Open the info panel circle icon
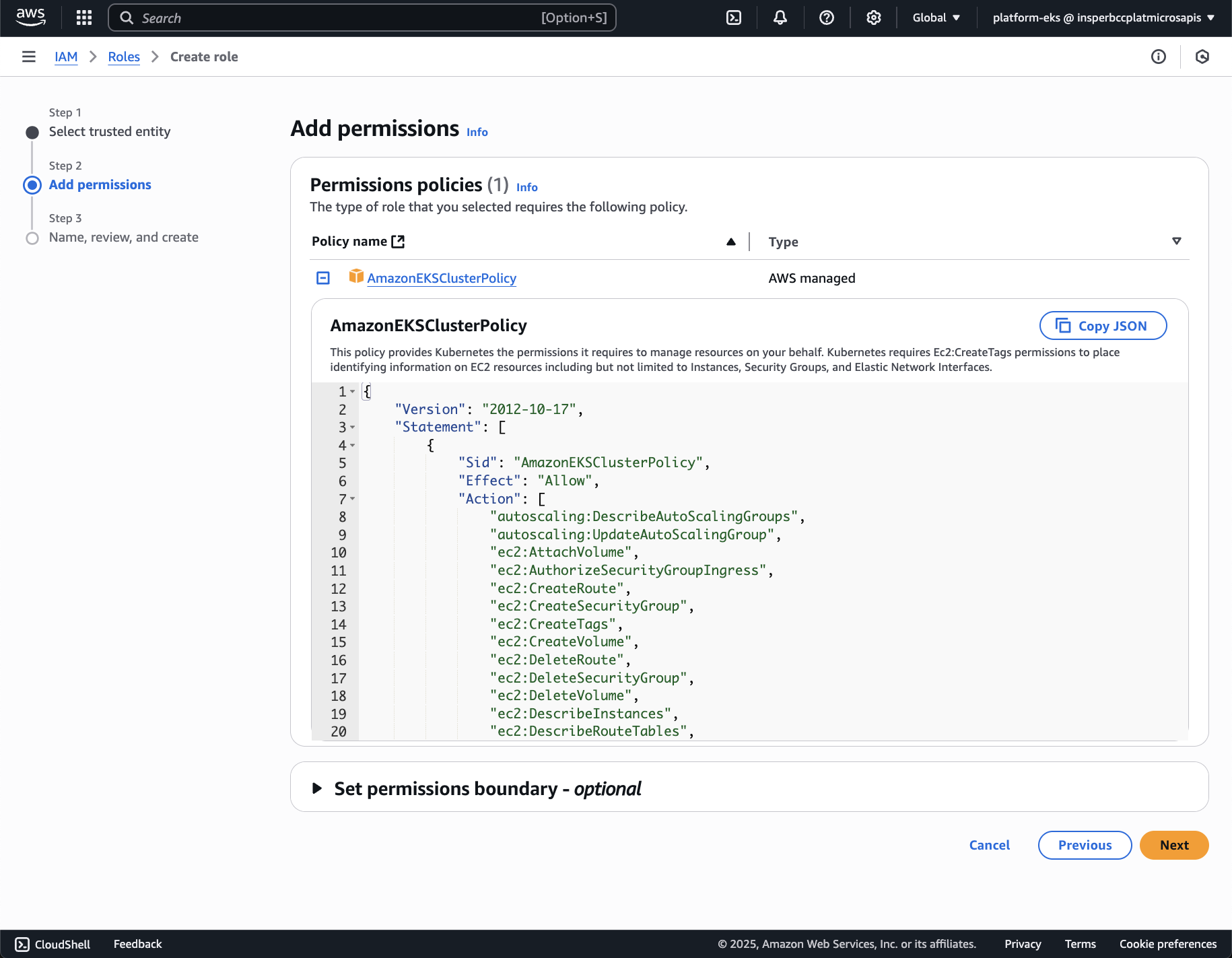 pyautogui.click(x=1158, y=57)
